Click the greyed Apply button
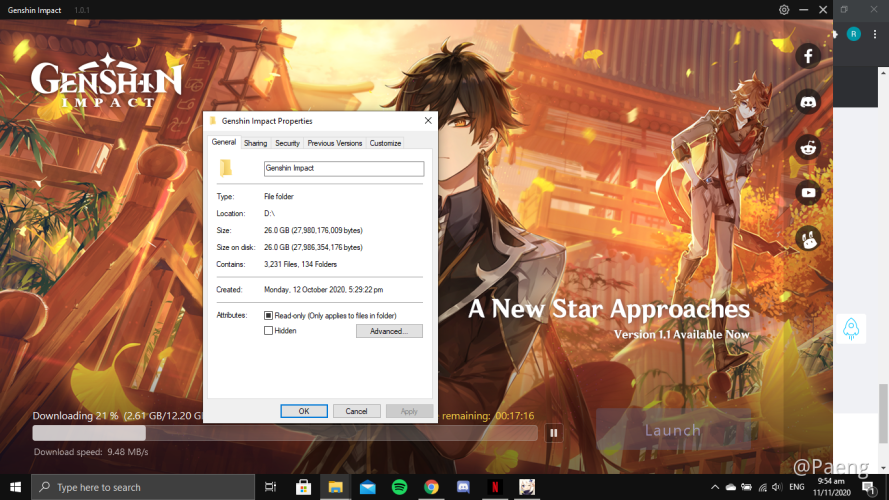 tap(409, 411)
